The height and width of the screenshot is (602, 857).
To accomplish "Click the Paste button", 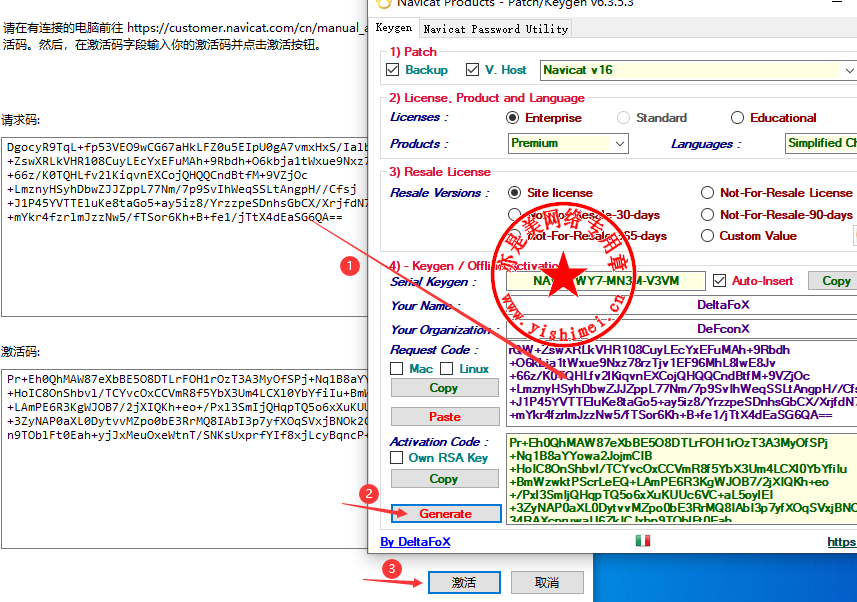I will (444, 417).
